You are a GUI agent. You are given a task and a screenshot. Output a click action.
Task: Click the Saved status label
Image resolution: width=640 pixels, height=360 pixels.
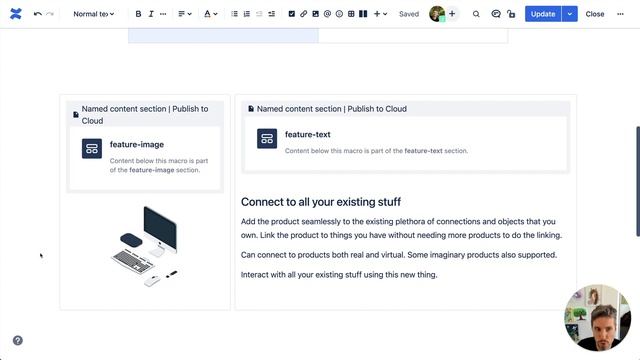[409, 14]
